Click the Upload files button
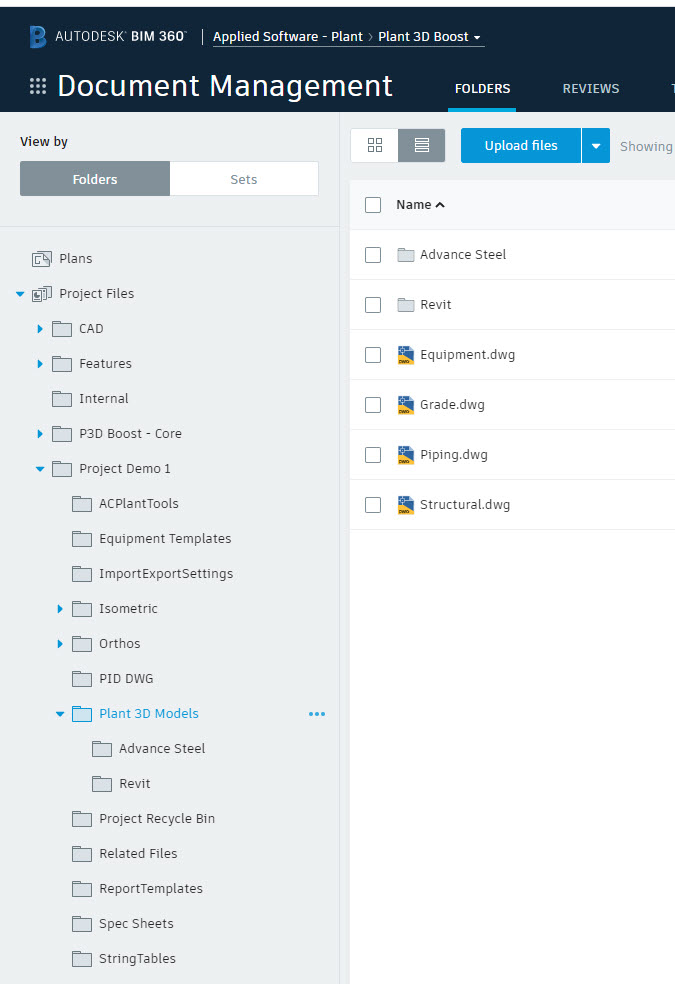This screenshot has width=675, height=984. coord(520,146)
